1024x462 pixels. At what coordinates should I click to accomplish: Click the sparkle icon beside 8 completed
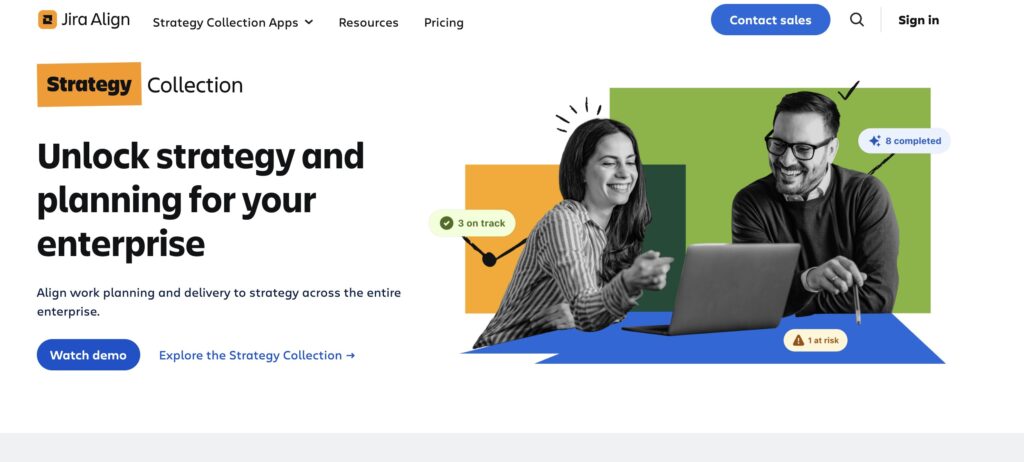pos(874,140)
